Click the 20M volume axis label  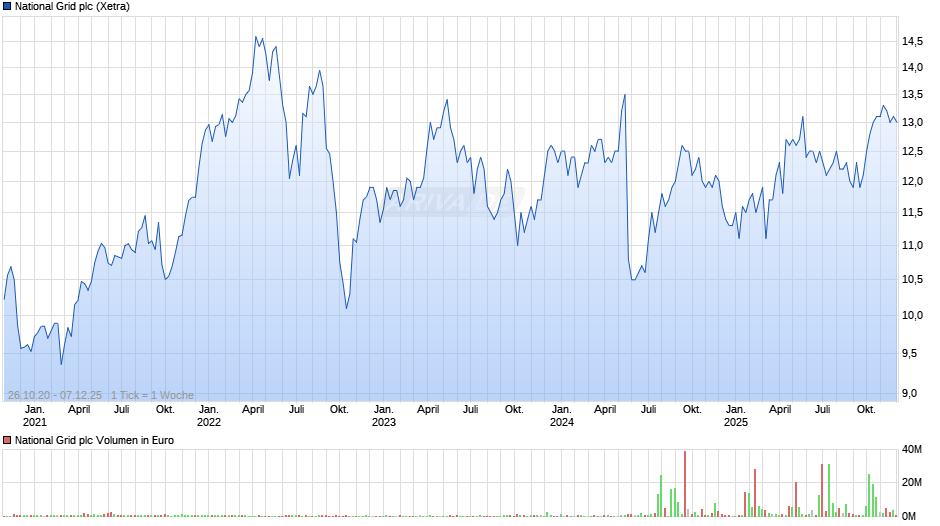912,483
